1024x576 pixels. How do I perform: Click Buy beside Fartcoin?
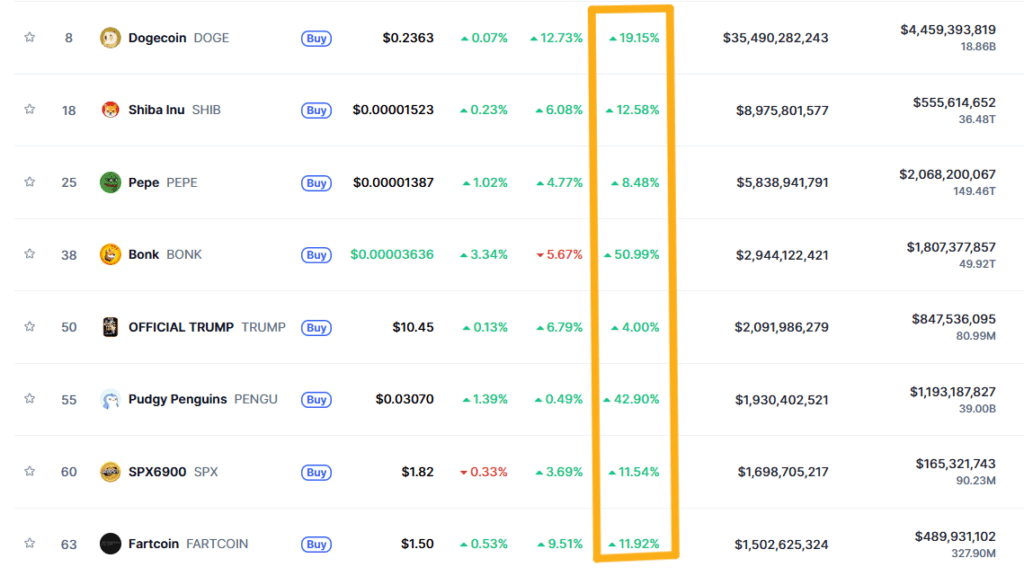click(x=316, y=544)
